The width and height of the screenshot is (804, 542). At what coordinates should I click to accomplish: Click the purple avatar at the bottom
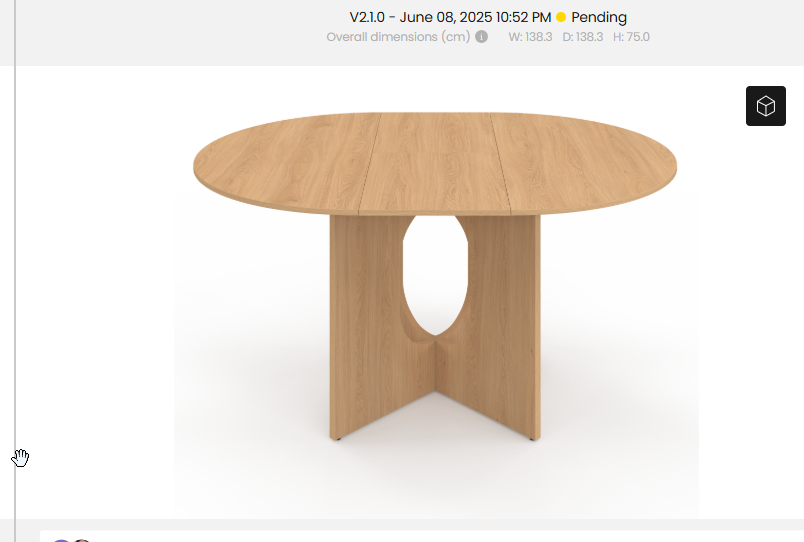pos(62,540)
